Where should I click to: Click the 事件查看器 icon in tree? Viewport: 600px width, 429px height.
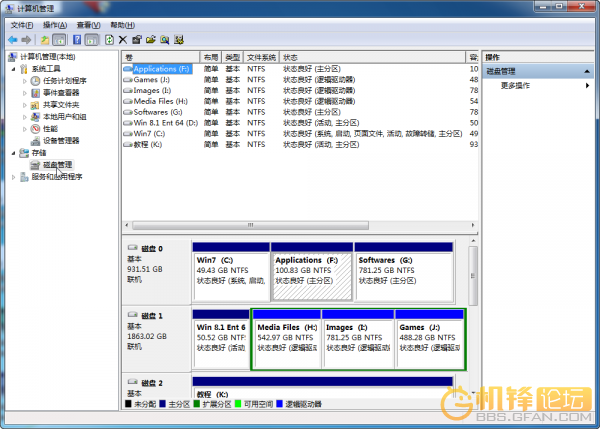(x=35, y=93)
